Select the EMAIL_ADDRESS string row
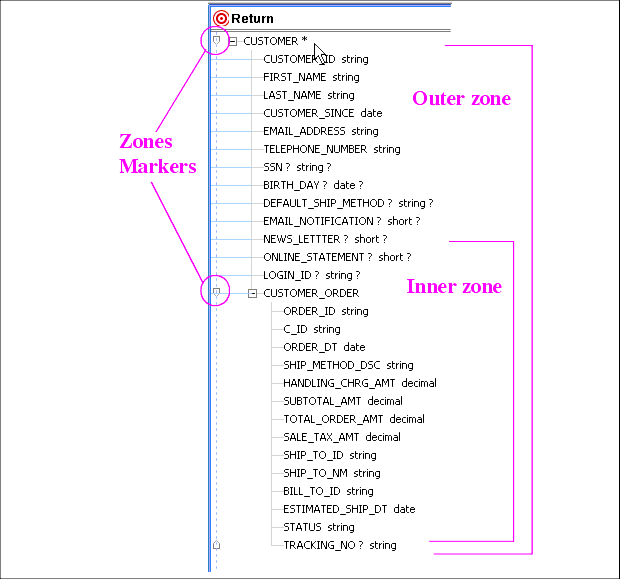 point(321,131)
